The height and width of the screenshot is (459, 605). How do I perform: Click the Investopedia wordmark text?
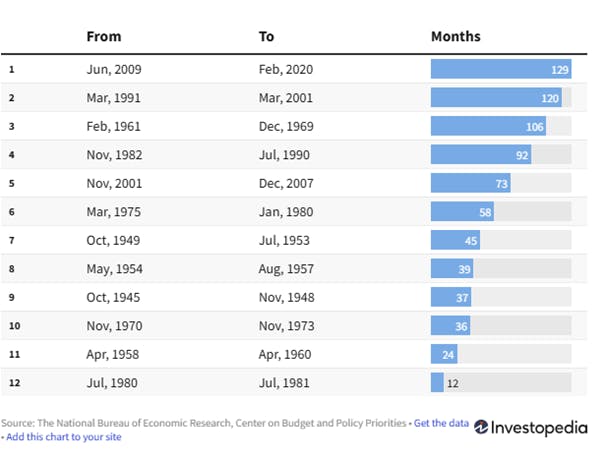pos(539,428)
